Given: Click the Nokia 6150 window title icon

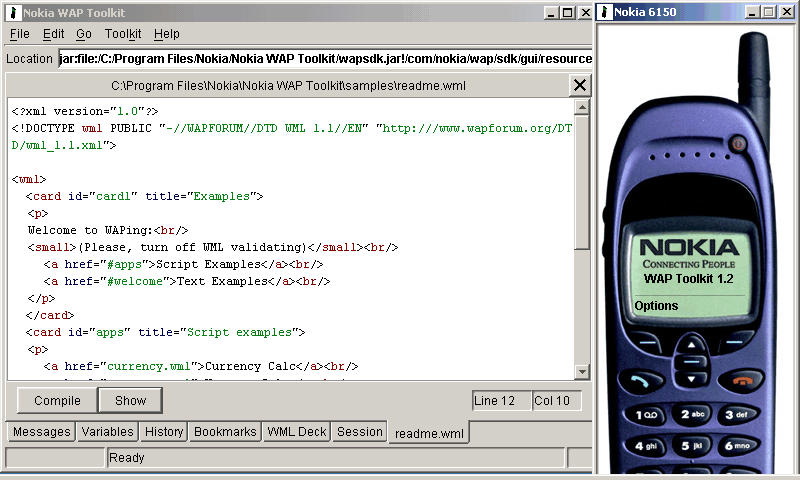Looking at the screenshot, I should click(x=605, y=12).
